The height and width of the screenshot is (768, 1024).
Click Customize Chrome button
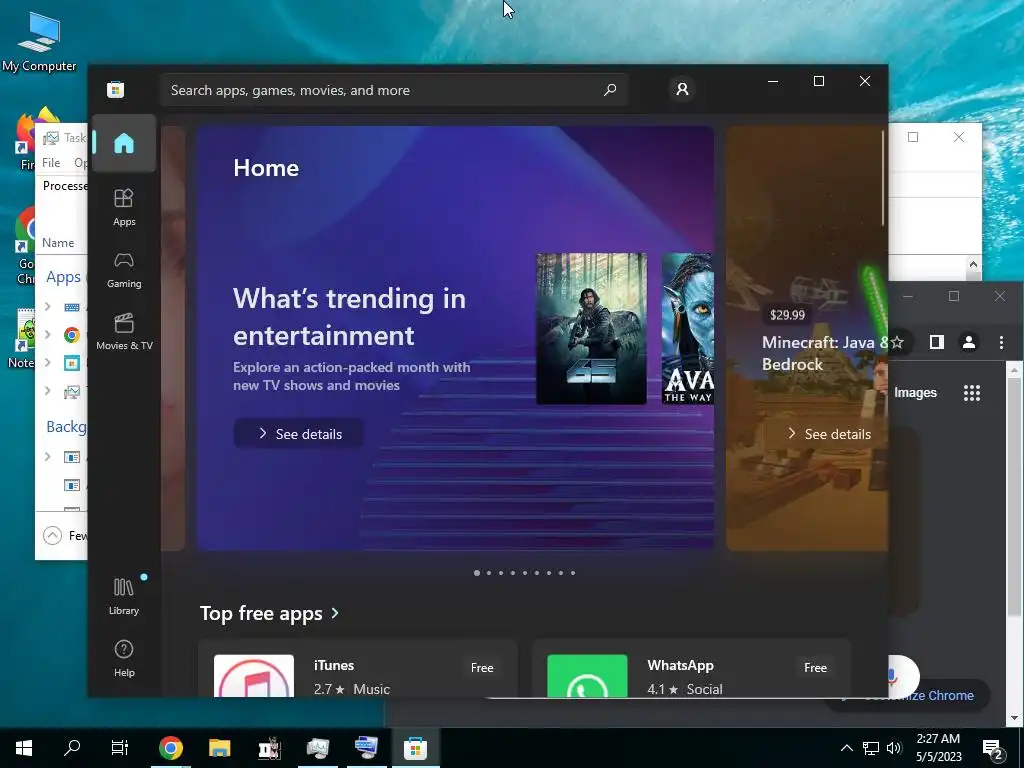pos(918,696)
